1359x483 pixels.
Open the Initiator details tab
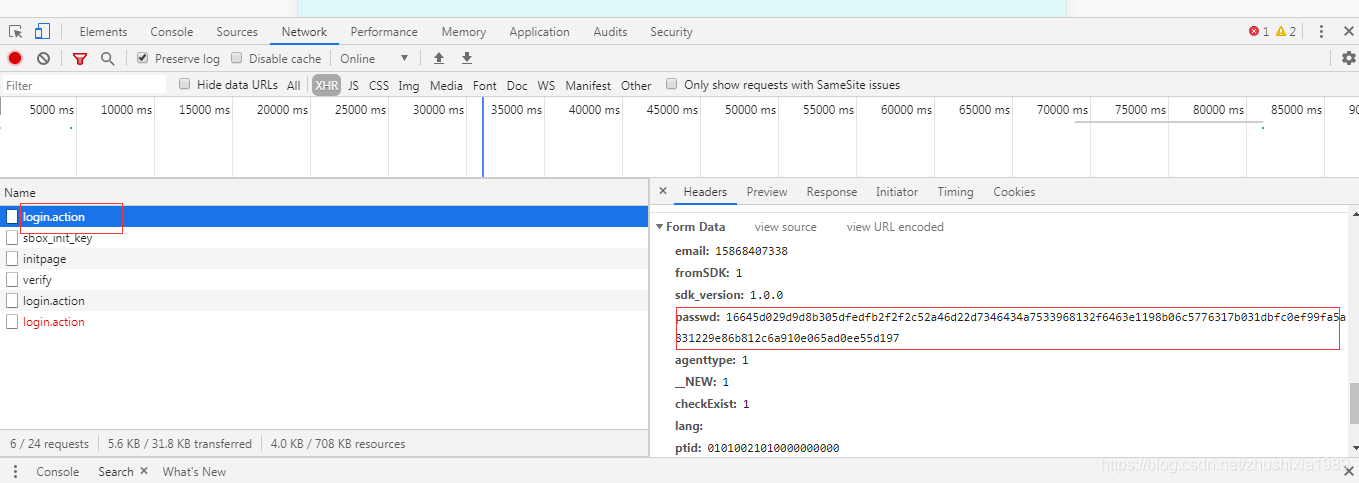[x=897, y=192]
